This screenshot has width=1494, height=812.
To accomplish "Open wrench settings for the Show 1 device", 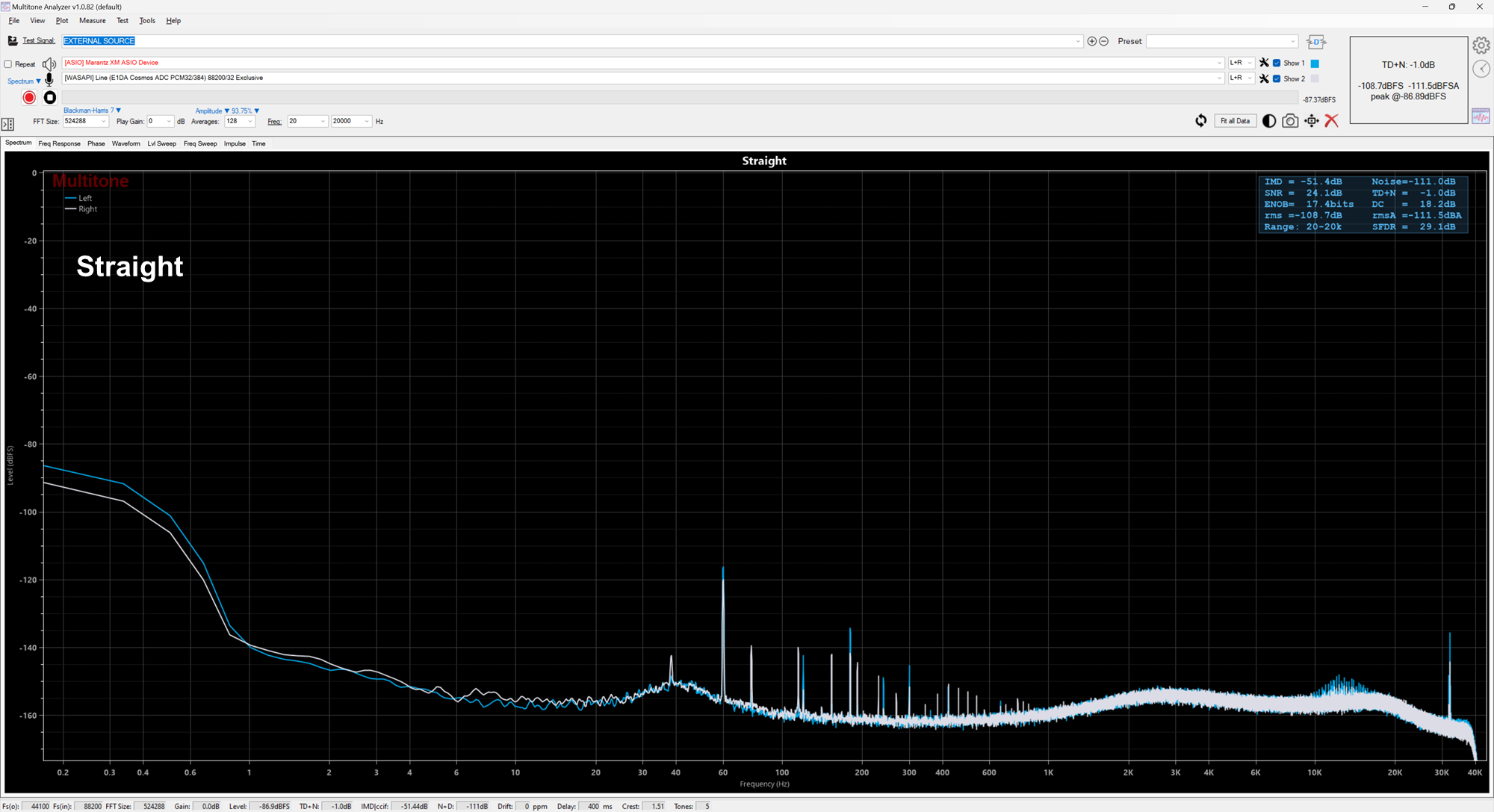I will click(1264, 63).
